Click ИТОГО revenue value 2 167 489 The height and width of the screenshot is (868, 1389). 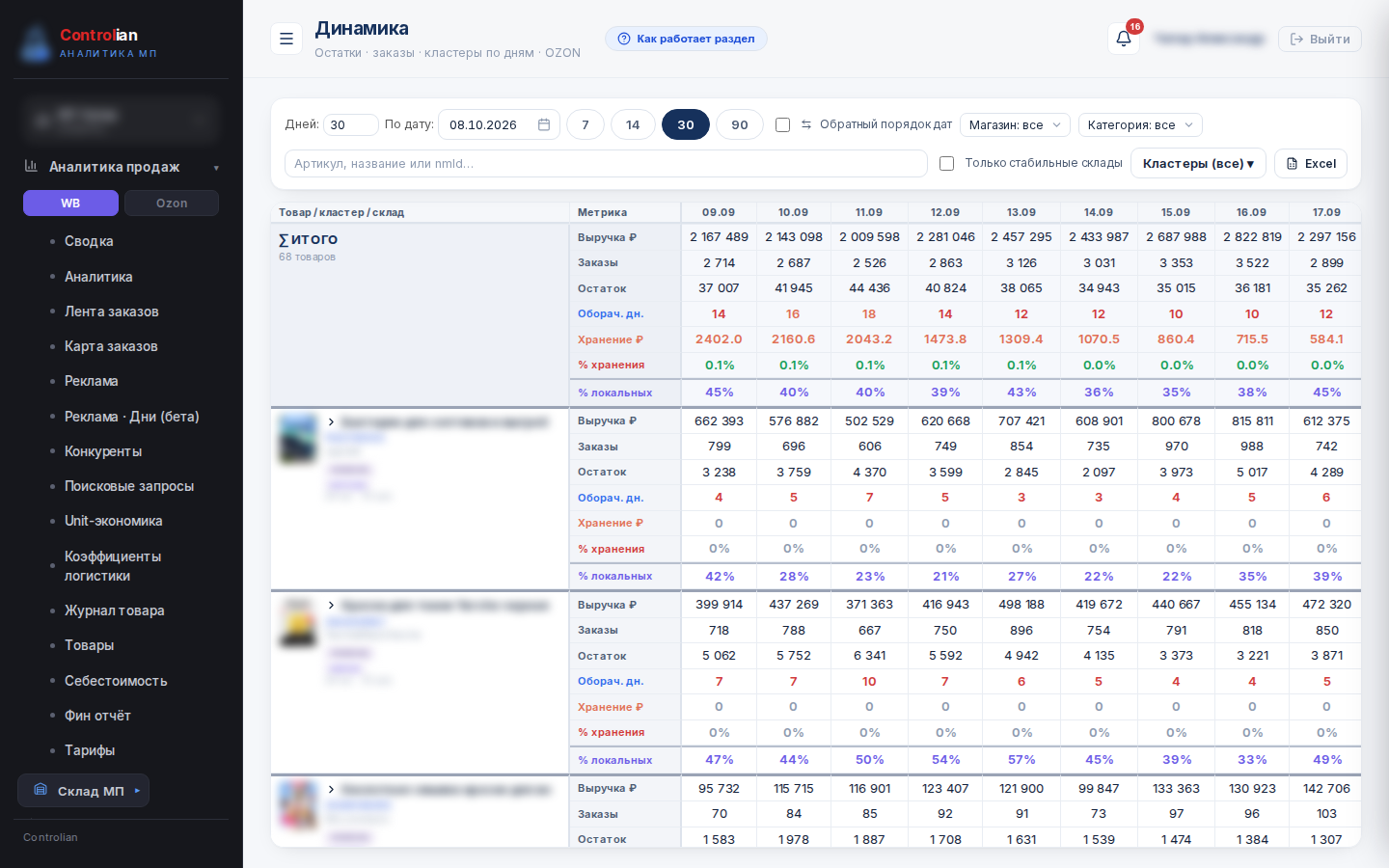719,236
